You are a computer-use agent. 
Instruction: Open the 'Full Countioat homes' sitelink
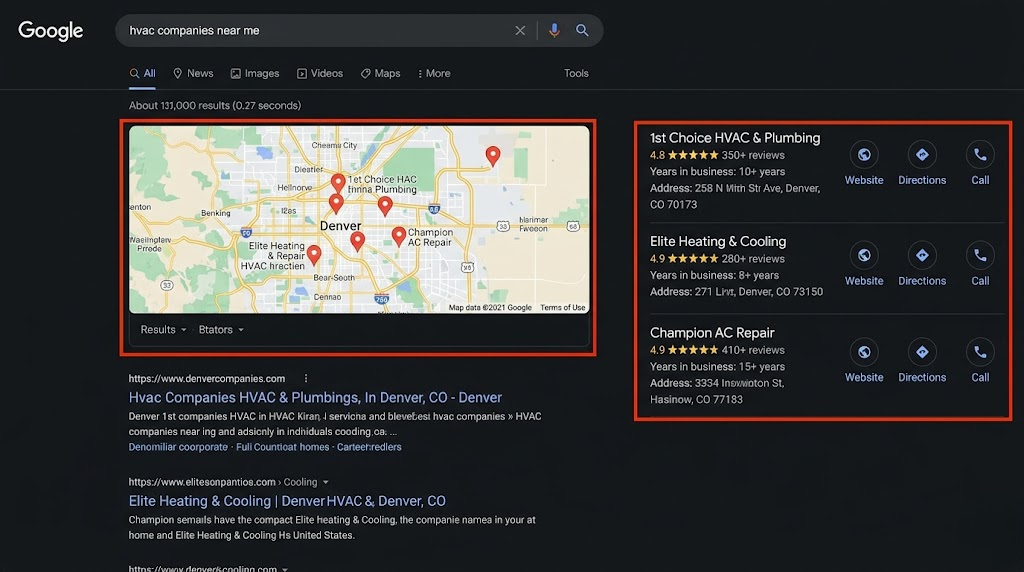[282, 447]
